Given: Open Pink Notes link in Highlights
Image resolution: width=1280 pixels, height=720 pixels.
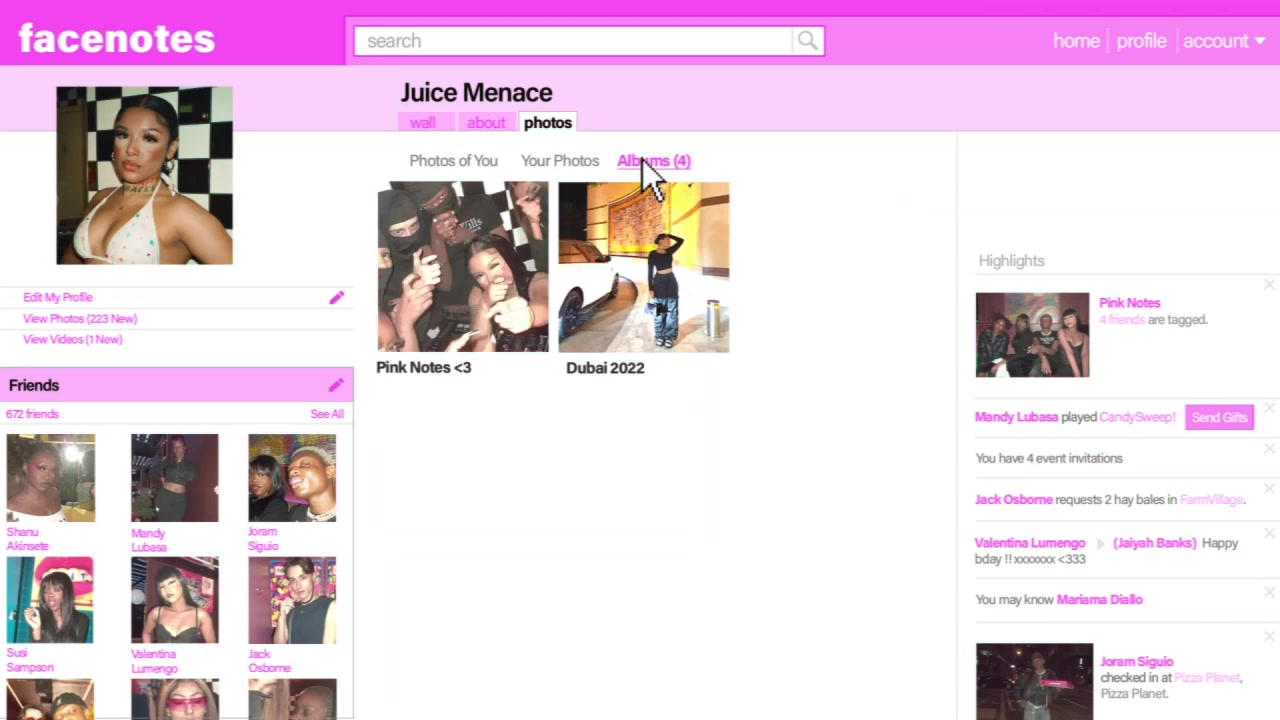Looking at the screenshot, I should pos(1130,302).
